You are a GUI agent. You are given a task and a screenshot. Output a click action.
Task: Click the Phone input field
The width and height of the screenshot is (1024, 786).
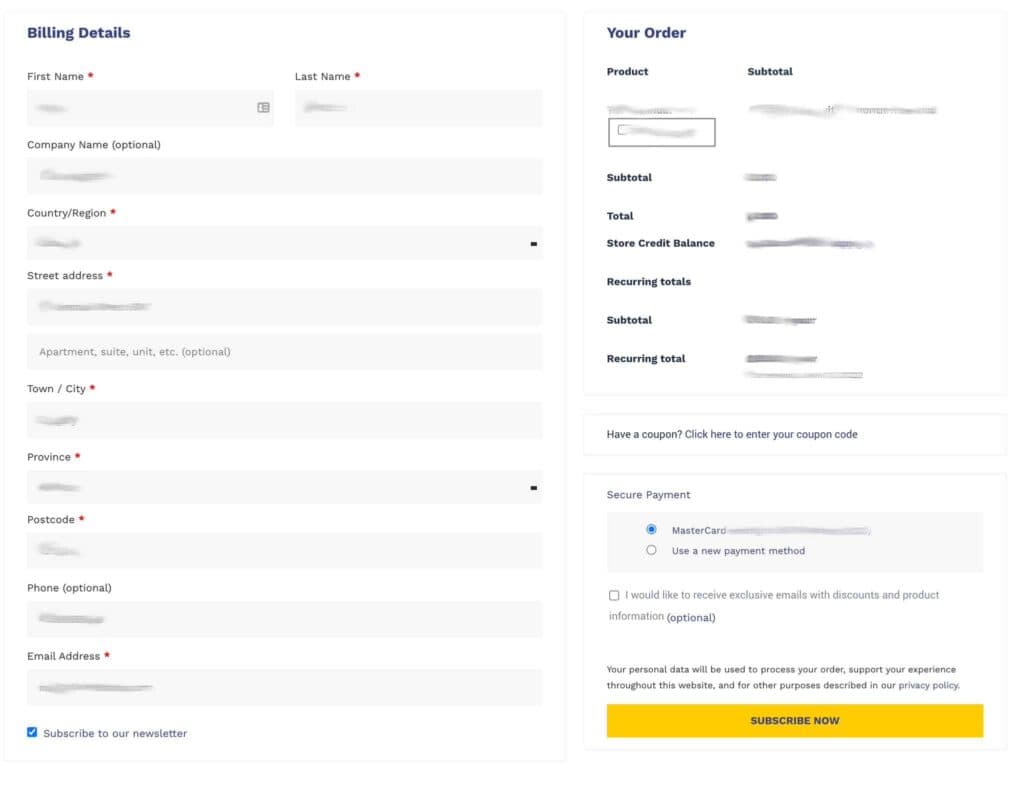tap(284, 619)
